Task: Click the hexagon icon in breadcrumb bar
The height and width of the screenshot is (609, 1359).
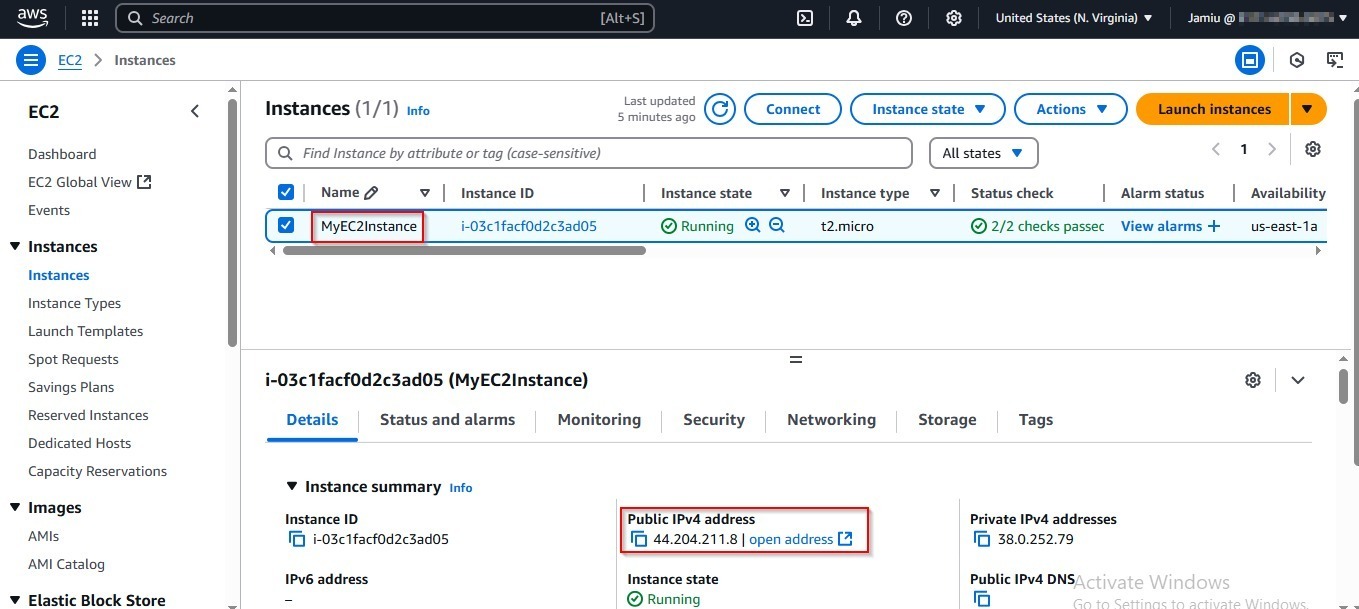Action: coord(1297,60)
